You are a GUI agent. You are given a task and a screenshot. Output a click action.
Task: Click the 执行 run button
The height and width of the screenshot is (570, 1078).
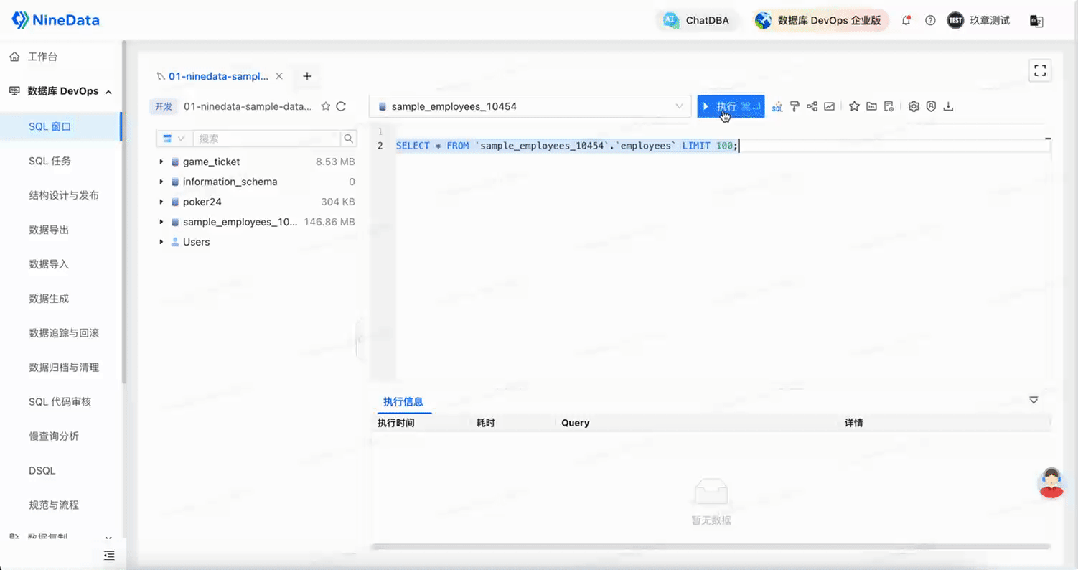[x=730, y=107]
